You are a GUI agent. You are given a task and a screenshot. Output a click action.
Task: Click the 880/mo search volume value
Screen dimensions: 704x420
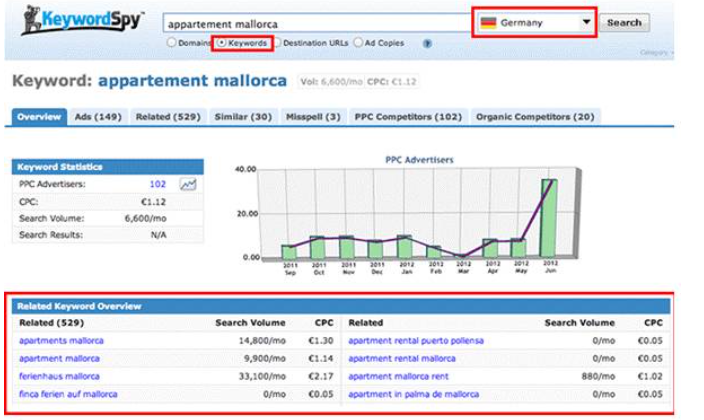click(x=598, y=376)
